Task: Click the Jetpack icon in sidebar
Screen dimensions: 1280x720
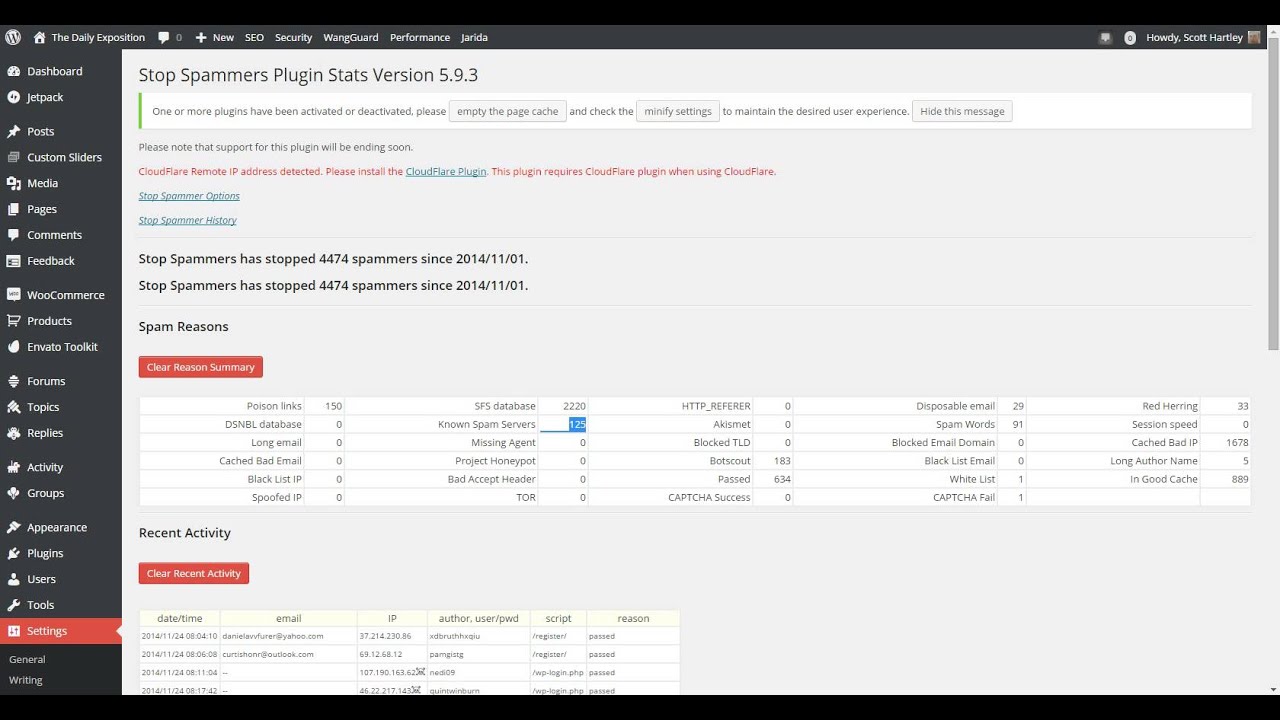Action: [13, 97]
